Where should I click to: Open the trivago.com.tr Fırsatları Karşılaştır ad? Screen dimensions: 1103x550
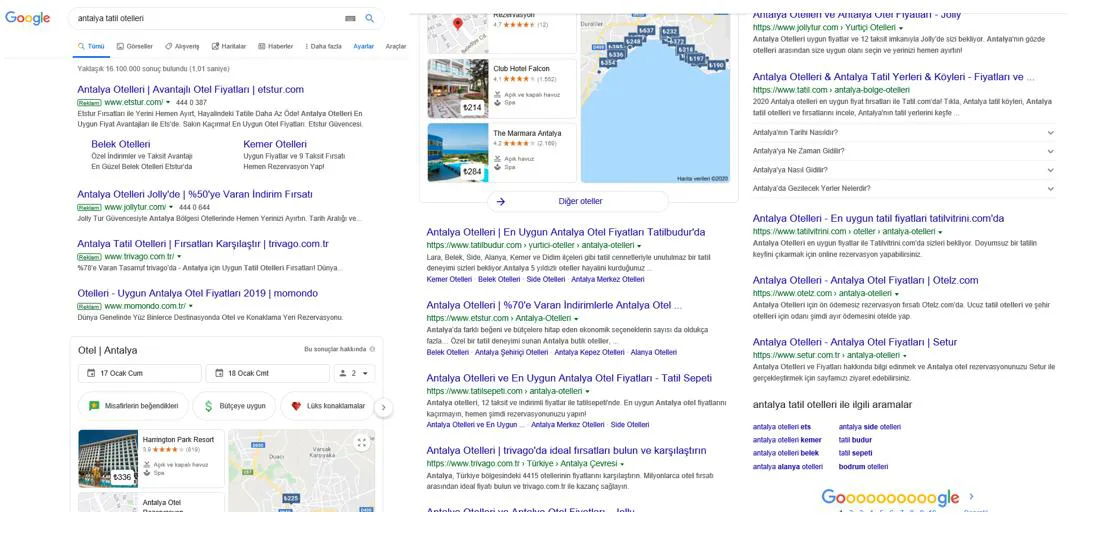(203, 244)
